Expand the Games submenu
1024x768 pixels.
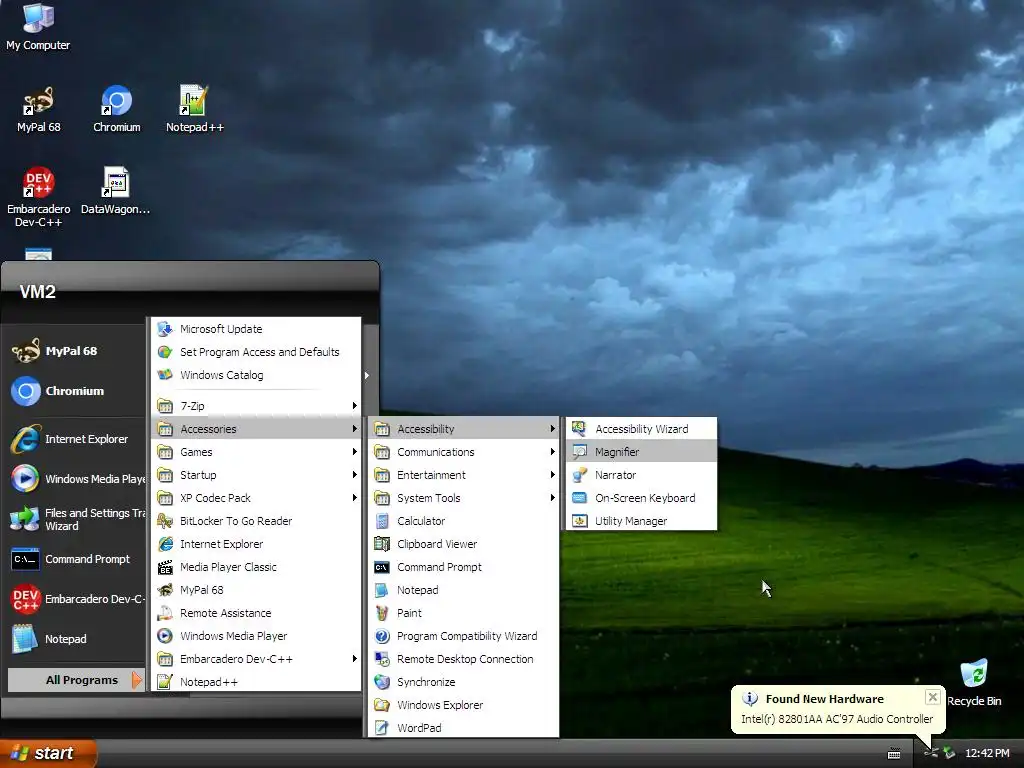click(256, 452)
